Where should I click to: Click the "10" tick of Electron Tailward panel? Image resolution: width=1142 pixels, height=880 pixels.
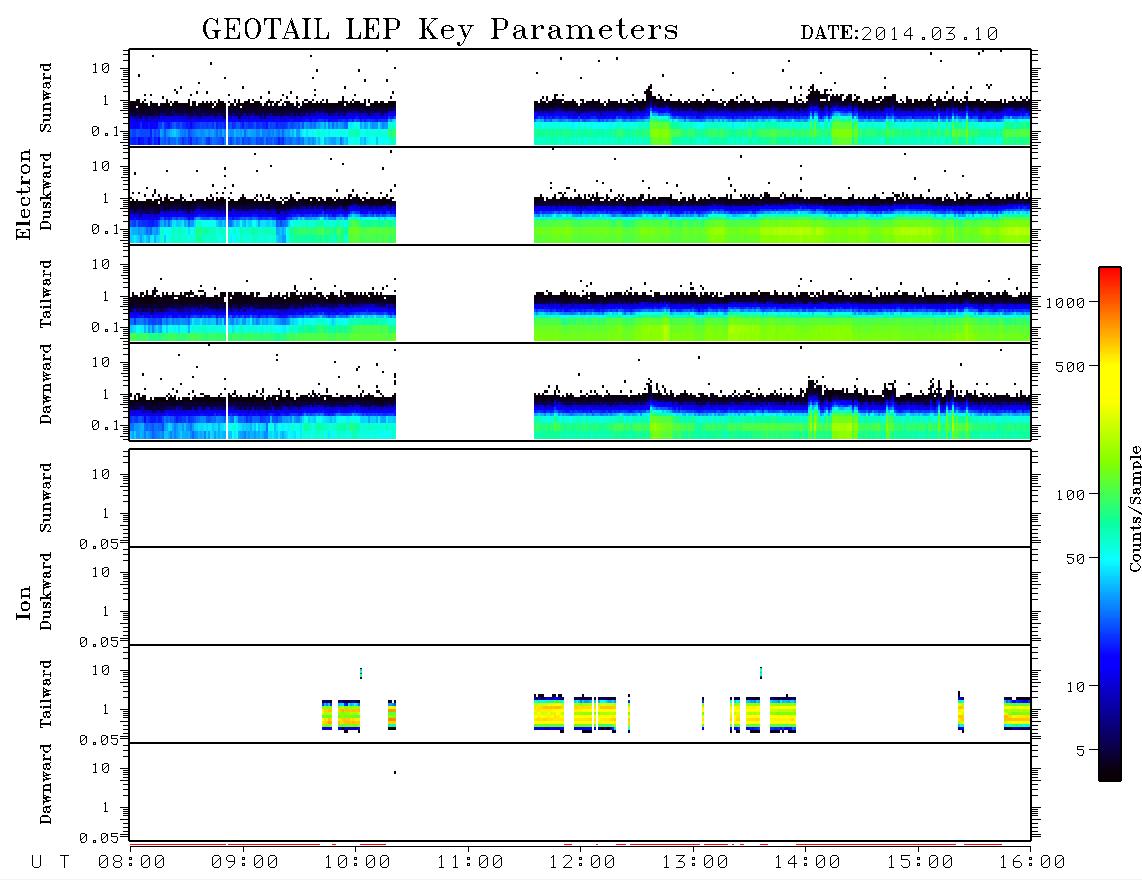tap(101, 264)
